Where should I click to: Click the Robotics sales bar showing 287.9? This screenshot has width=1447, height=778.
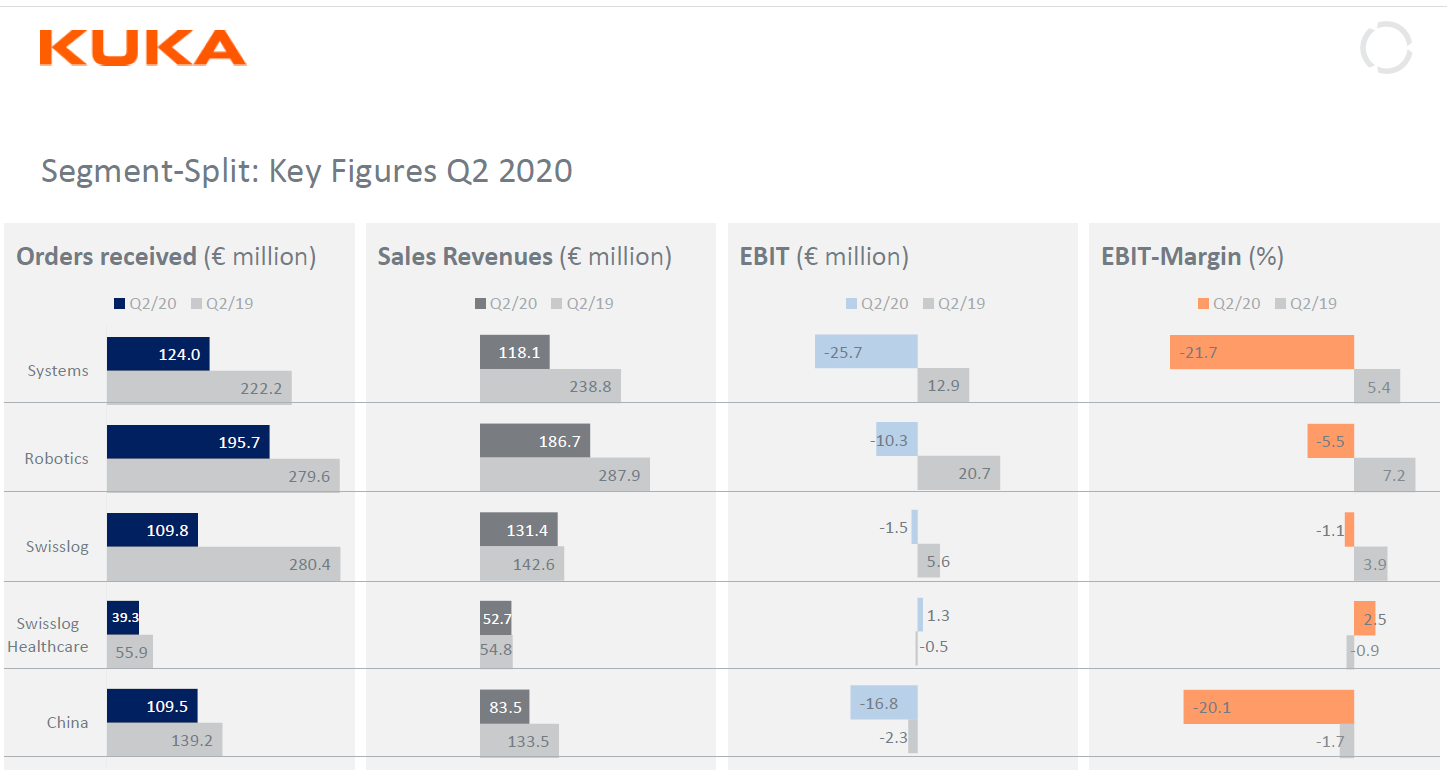click(565, 474)
